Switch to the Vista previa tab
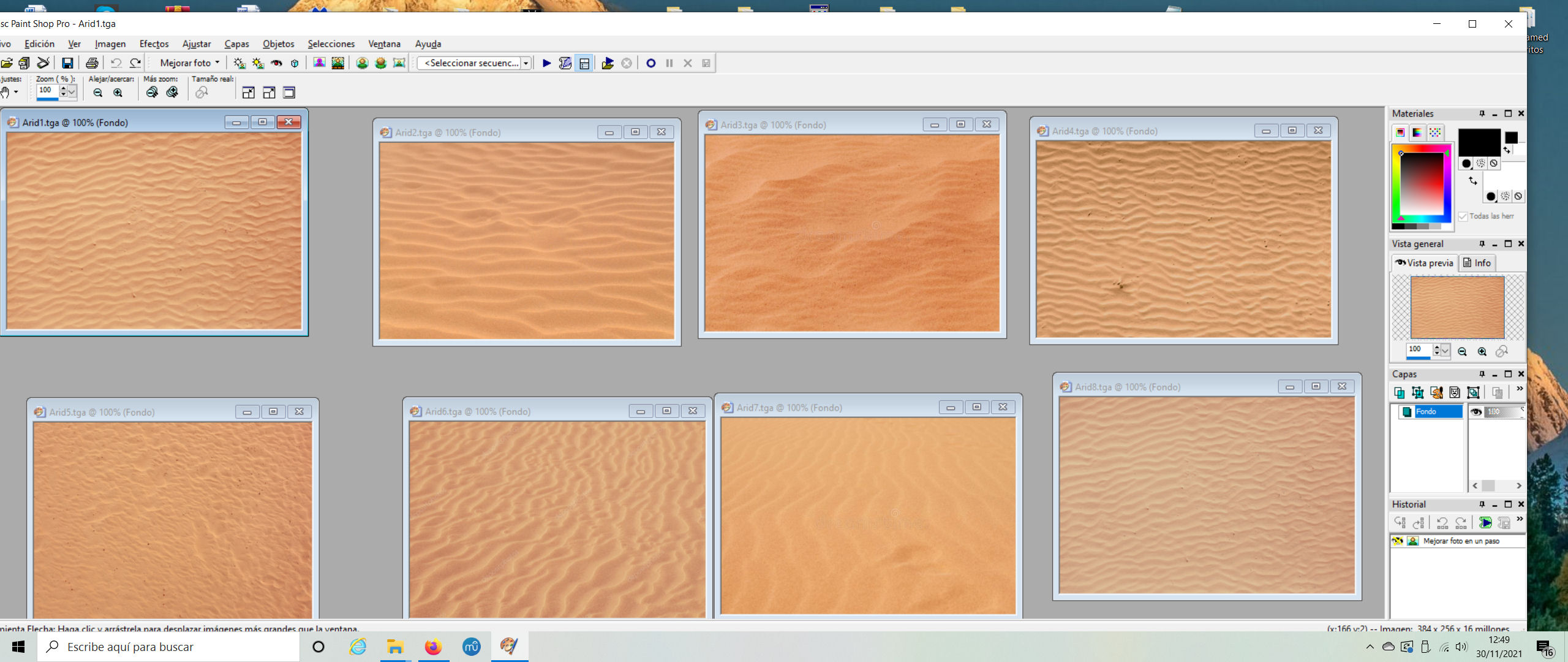The width and height of the screenshot is (1568, 662). point(1425,263)
